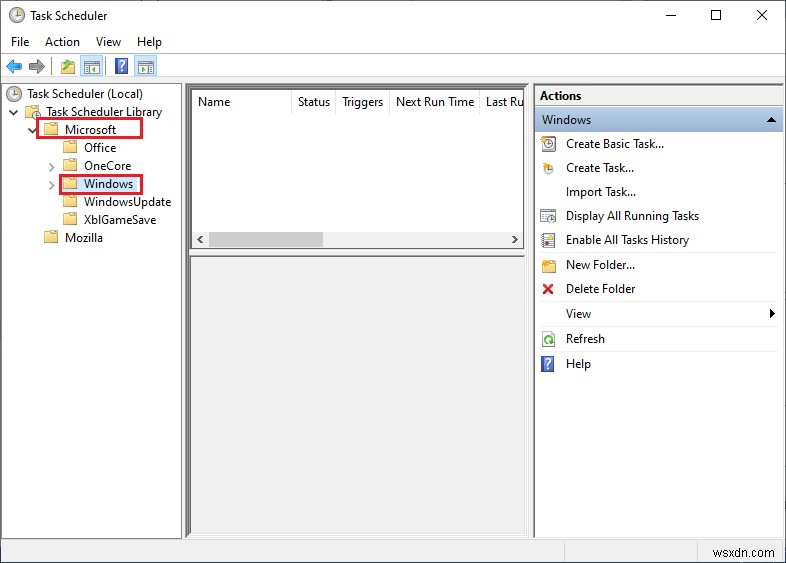Select the WindowsUpdate folder label
This screenshot has width=786, height=563.
(127, 202)
